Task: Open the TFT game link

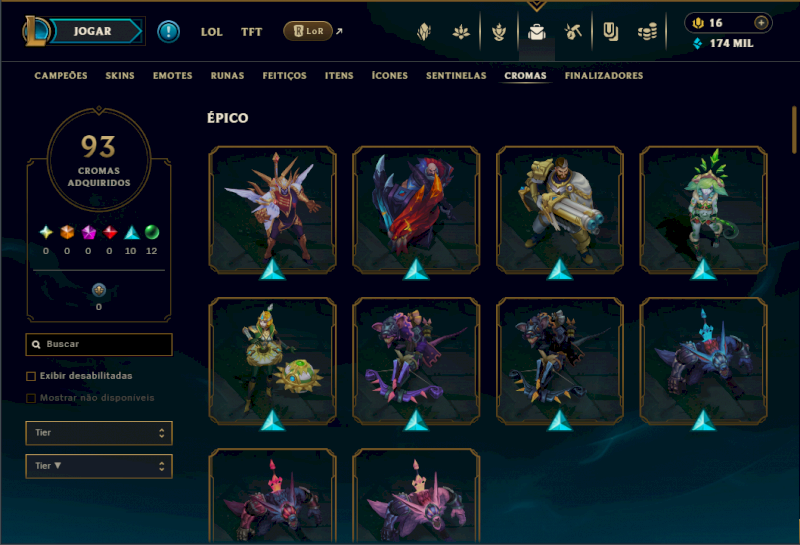Action: [x=252, y=32]
